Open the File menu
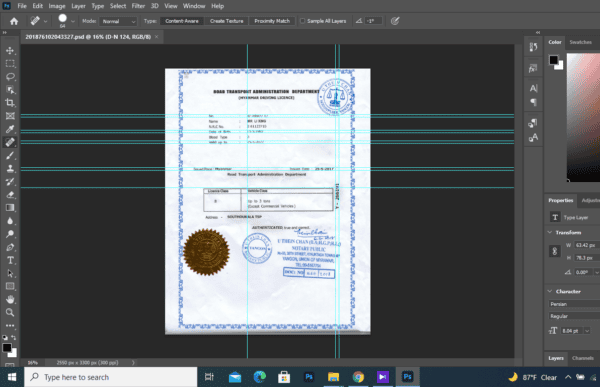The image size is (600, 387). pyautogui.click(x=22, y=6)
